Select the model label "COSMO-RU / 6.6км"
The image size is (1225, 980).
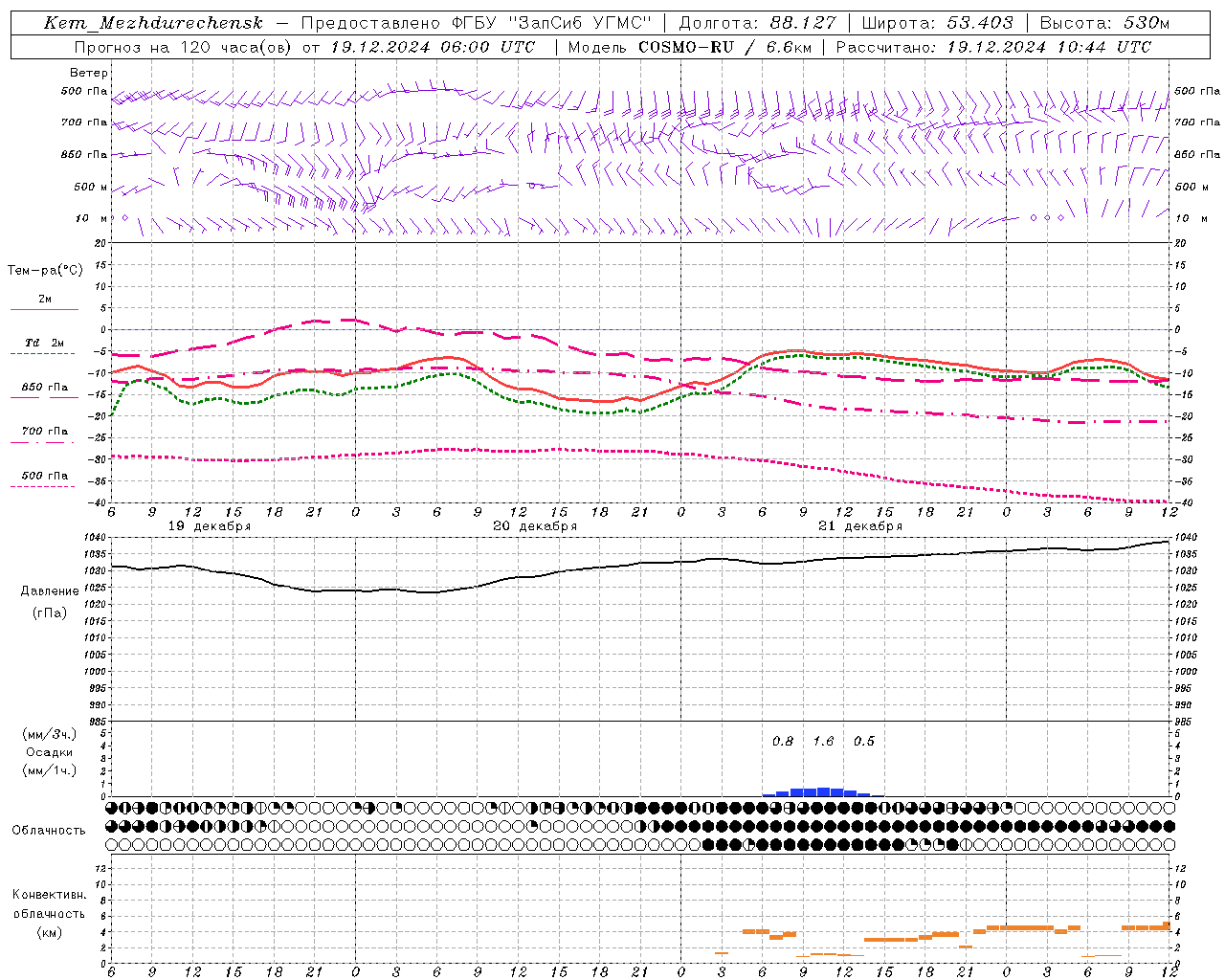[726, 47]
